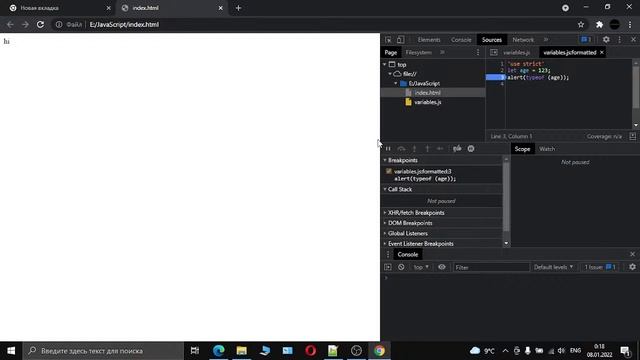Switch to the top Console tab
The image size is (640, 360).
coord(461,40)
